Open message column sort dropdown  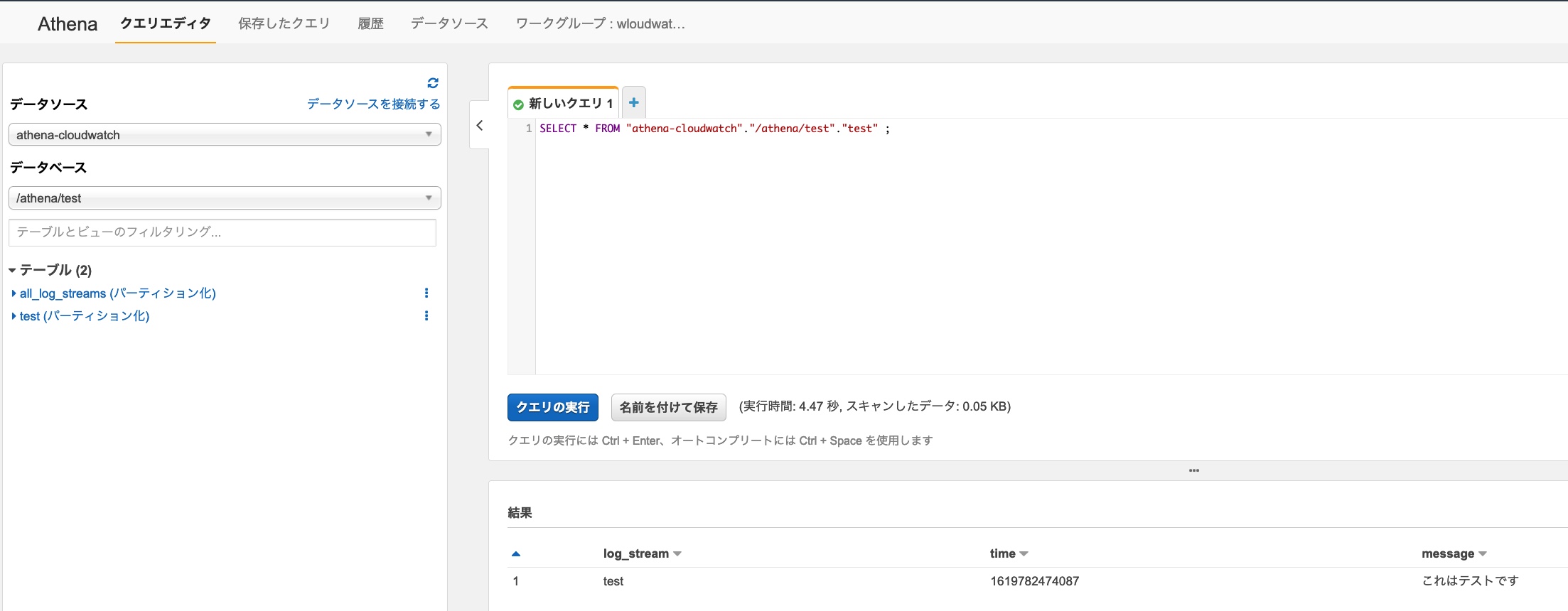[x=1483, y=554]
